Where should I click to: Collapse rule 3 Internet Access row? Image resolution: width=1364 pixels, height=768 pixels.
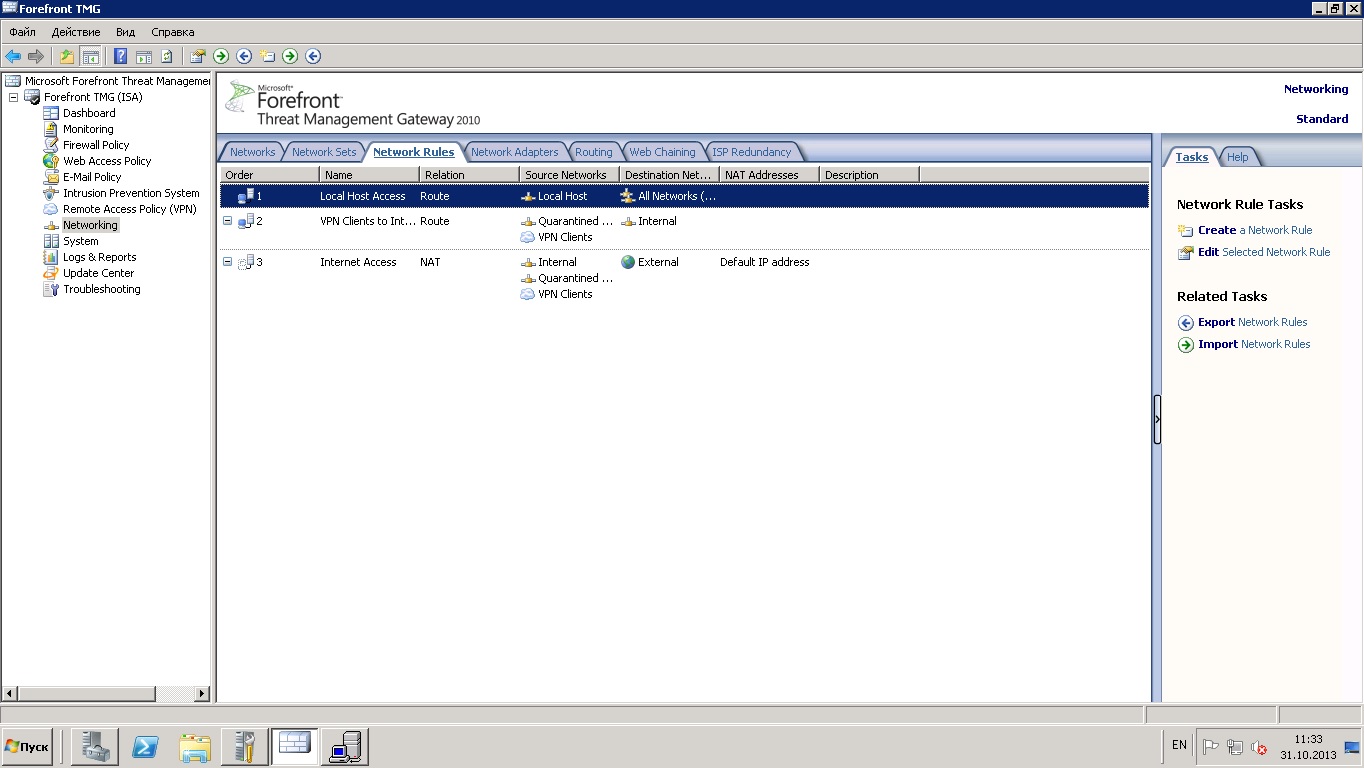pyautogui.click(x=227, y=262)
